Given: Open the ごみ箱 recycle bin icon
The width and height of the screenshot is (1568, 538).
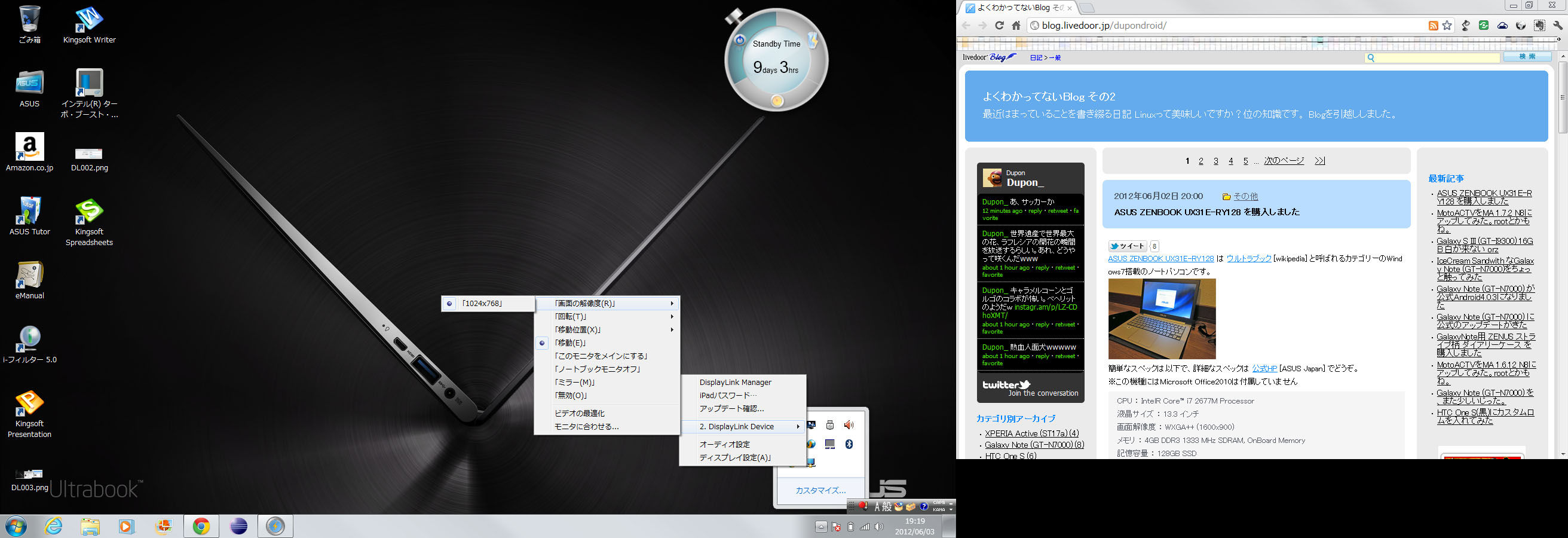Looking at the screenshot, I should [29, 26].
